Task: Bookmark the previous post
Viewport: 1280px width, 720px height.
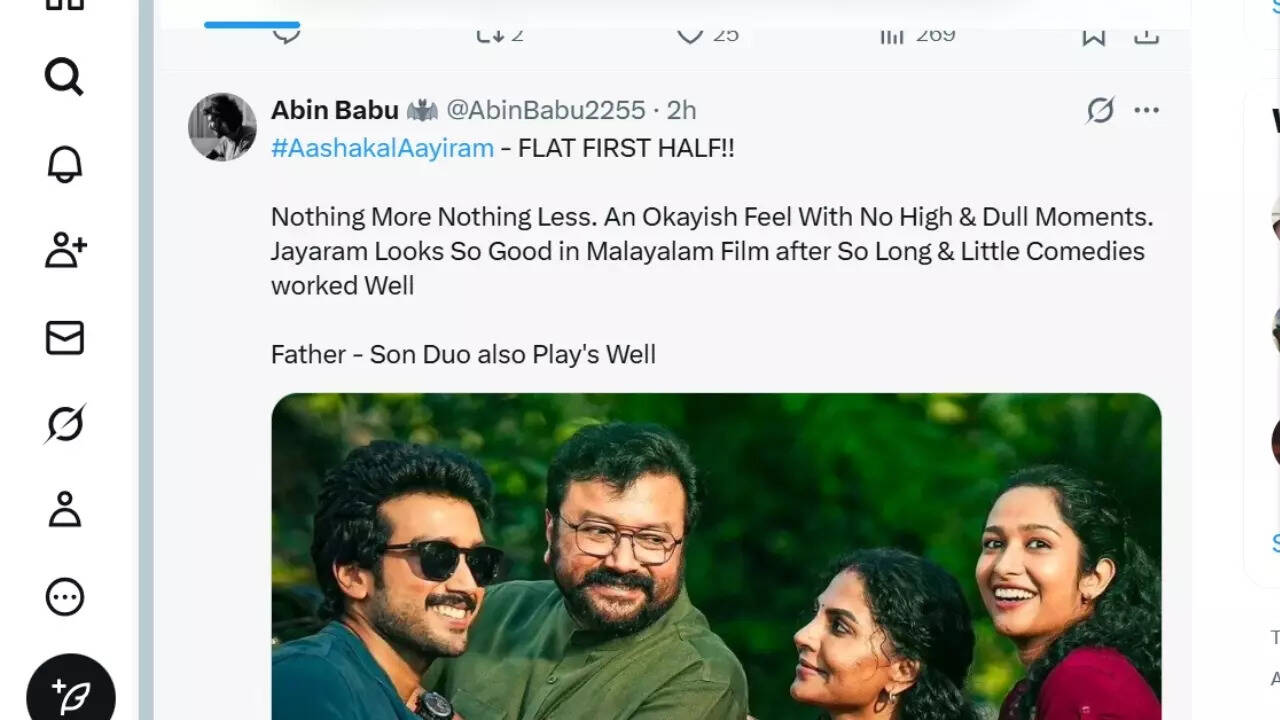Action: 1093,36
